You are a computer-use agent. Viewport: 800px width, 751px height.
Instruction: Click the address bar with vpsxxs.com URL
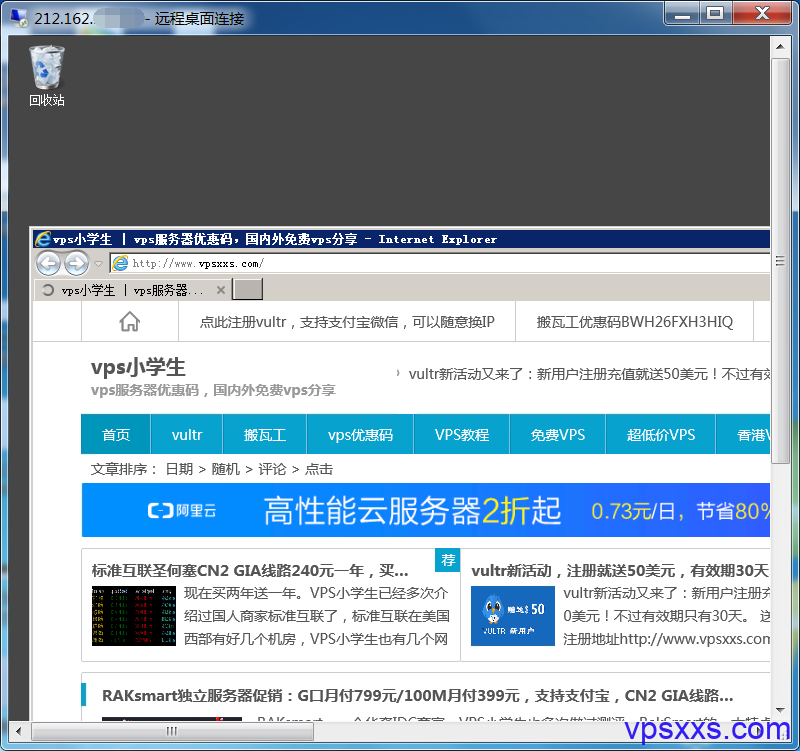[x=441, y=263]
